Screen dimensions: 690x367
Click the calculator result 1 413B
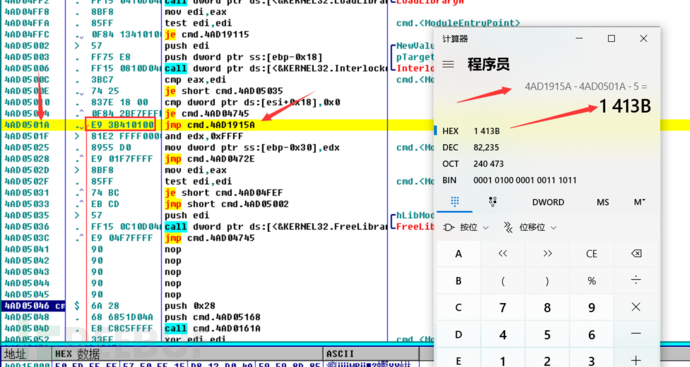tap(625, 106)
